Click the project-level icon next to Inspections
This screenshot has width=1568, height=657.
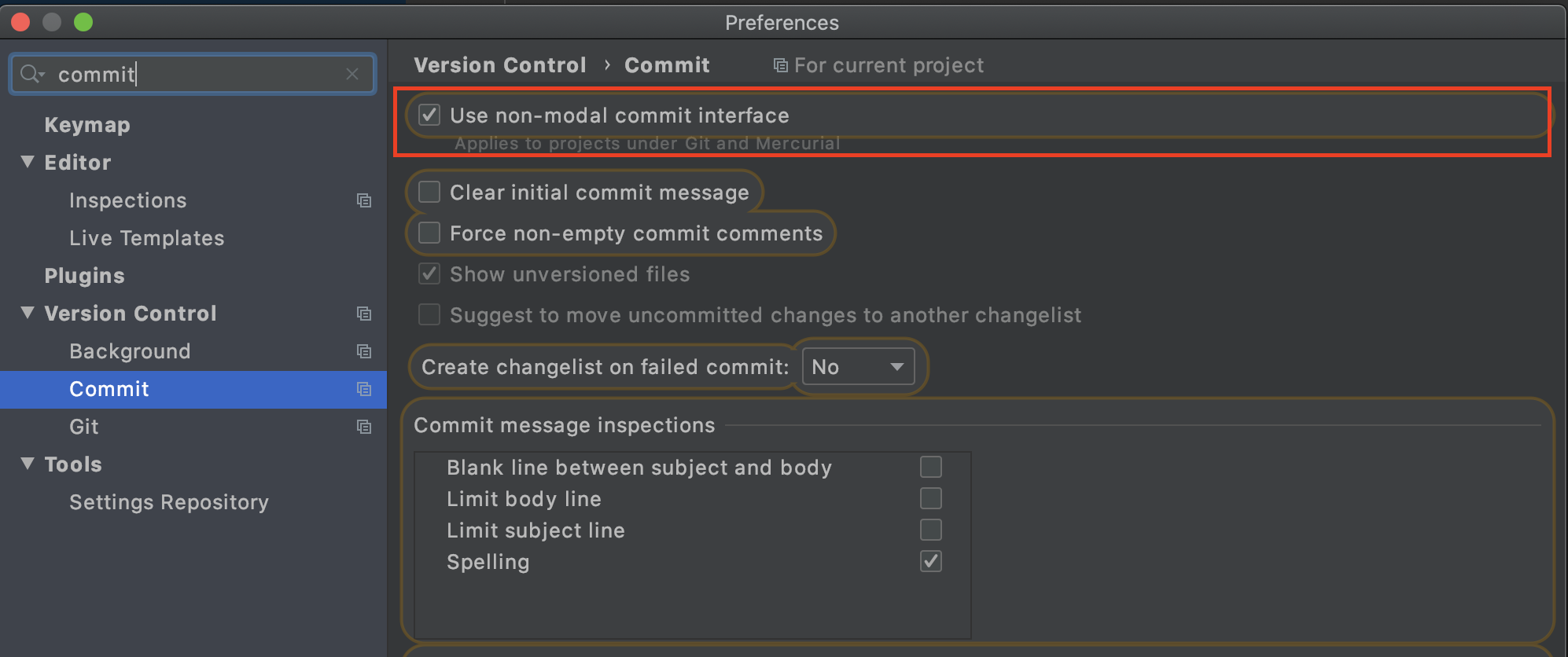click(363, 200)
